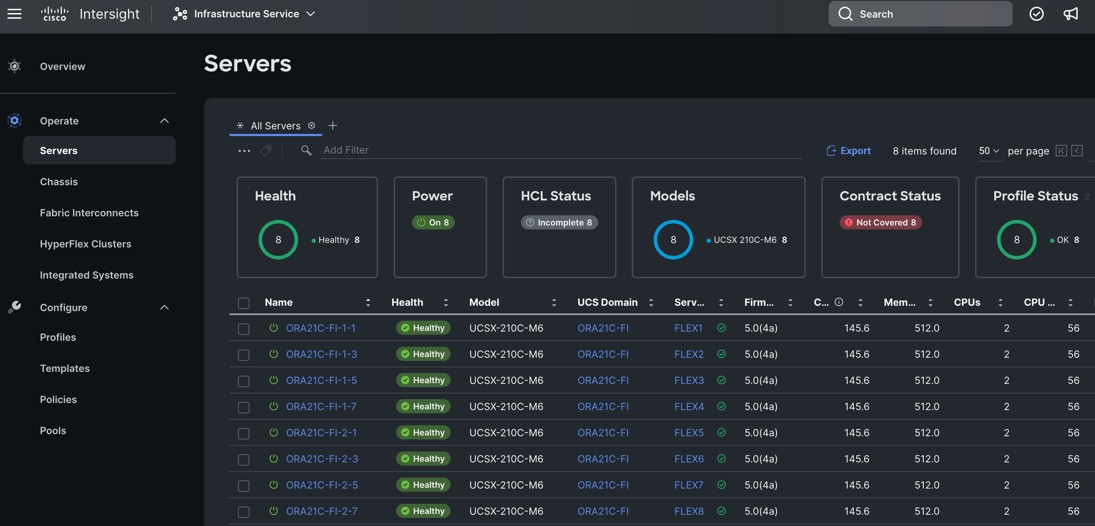Viewport: 1095px width, 526px height.
Task: Click the Operate section icon
Action: click(14, 121)
